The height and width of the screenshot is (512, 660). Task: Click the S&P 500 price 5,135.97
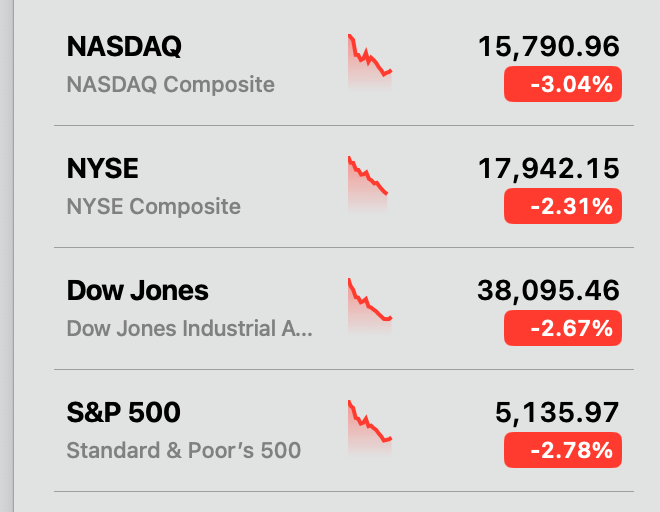tap(557, 413)
